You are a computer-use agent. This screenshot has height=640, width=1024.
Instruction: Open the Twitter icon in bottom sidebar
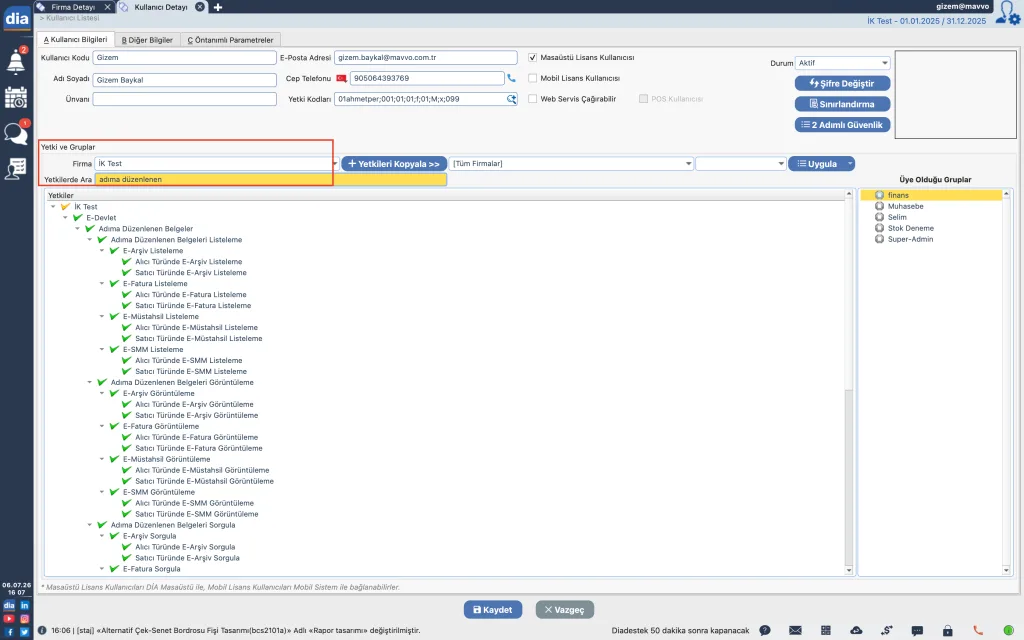(x=24, y=632)
